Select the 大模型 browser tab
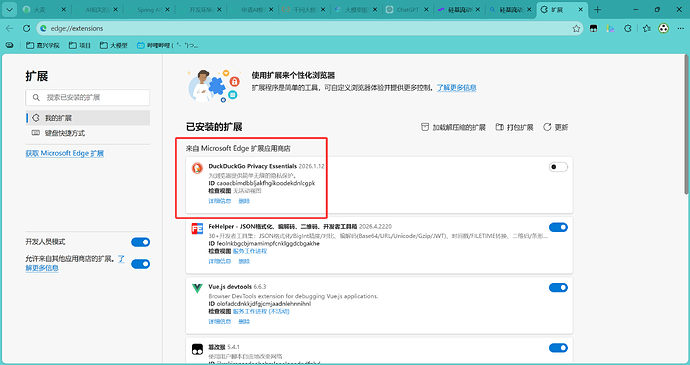 (356, 10)
